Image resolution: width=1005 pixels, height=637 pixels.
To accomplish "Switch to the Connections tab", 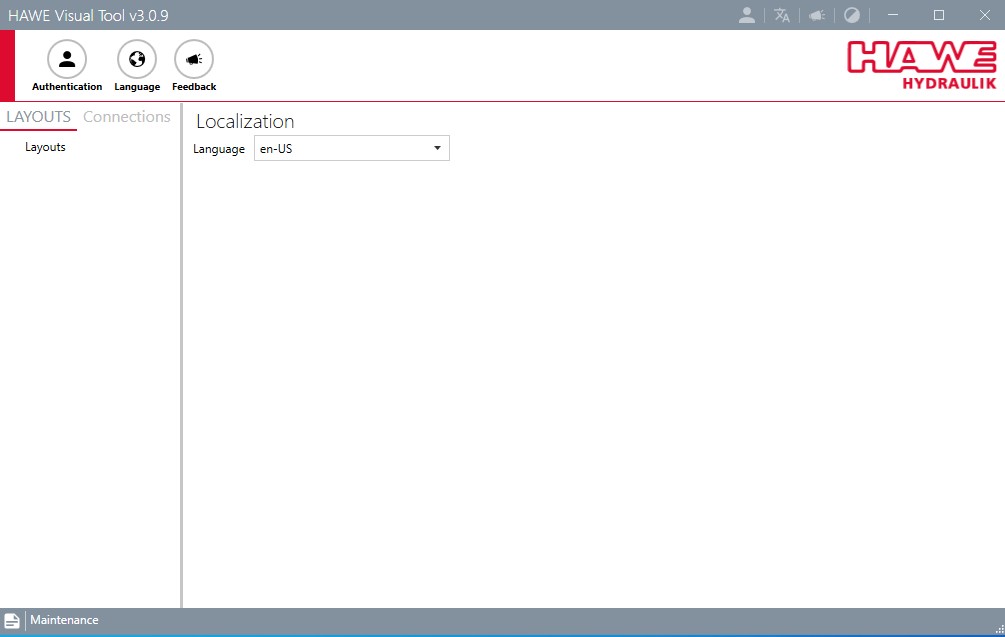I will pos(127,117).
